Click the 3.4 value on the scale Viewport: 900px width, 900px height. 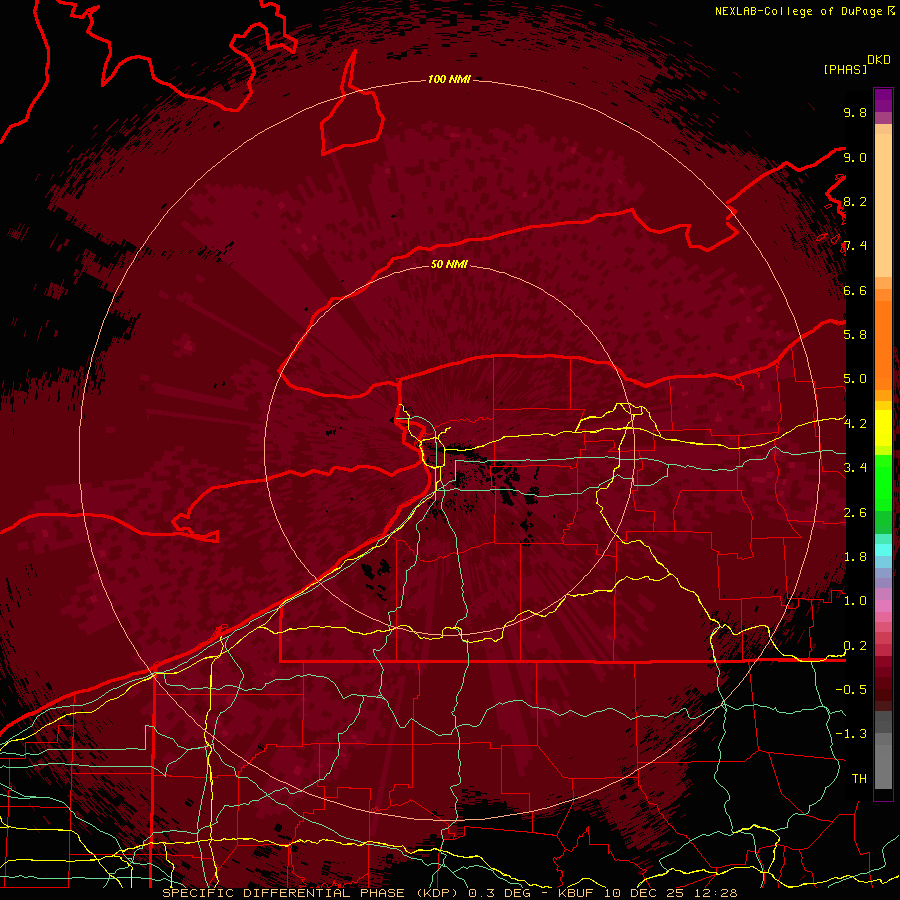855,467
